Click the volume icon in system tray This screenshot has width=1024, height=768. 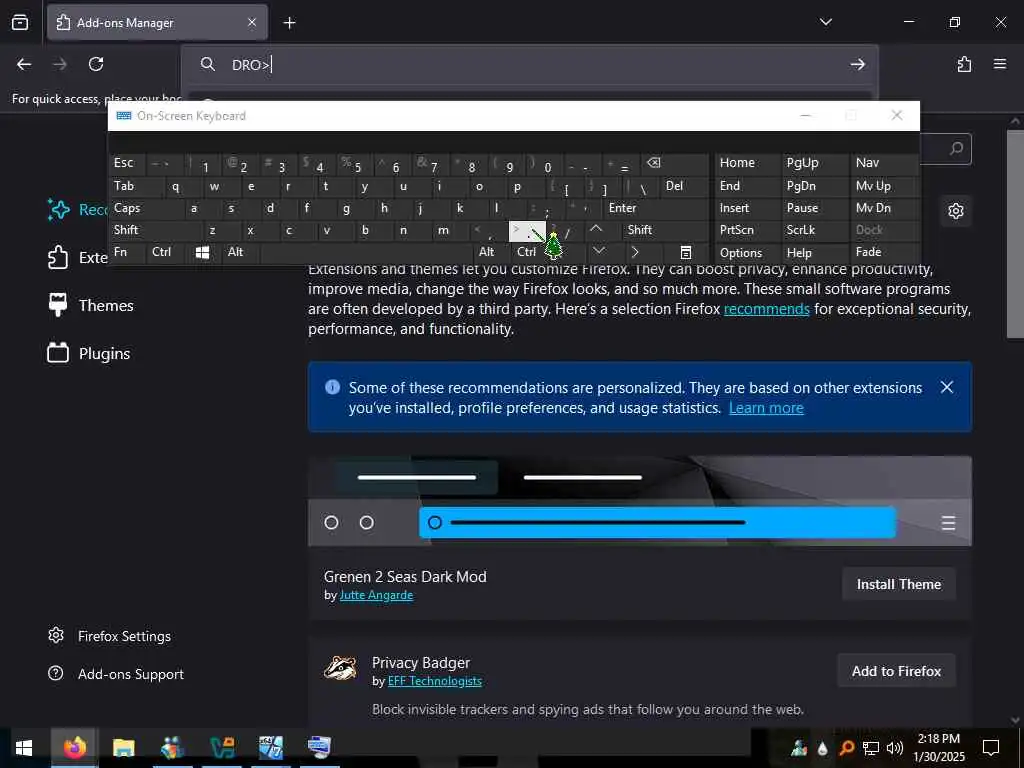[894, 748]
